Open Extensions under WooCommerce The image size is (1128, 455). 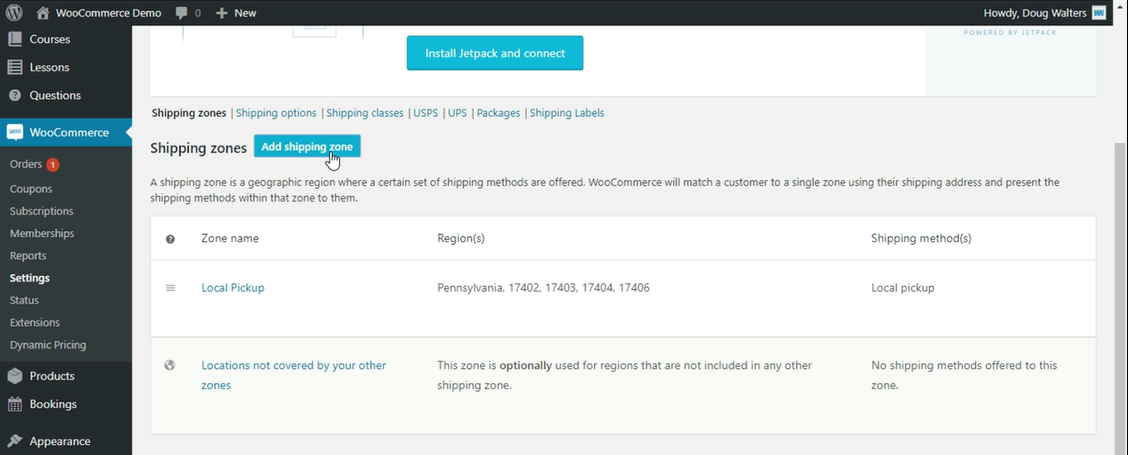point(35,323)
